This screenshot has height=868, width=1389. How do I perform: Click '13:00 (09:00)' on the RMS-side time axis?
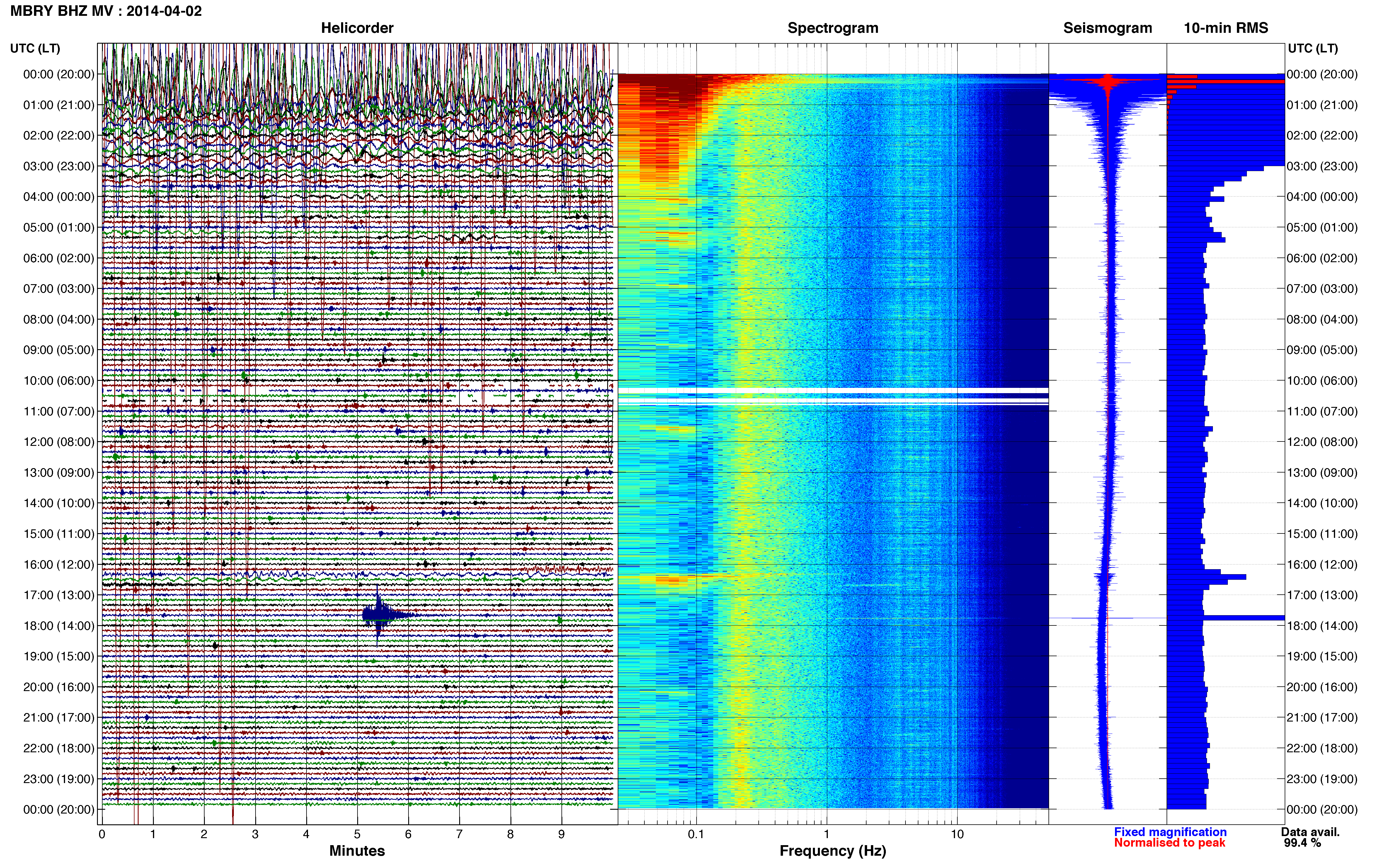[1322, 473]
